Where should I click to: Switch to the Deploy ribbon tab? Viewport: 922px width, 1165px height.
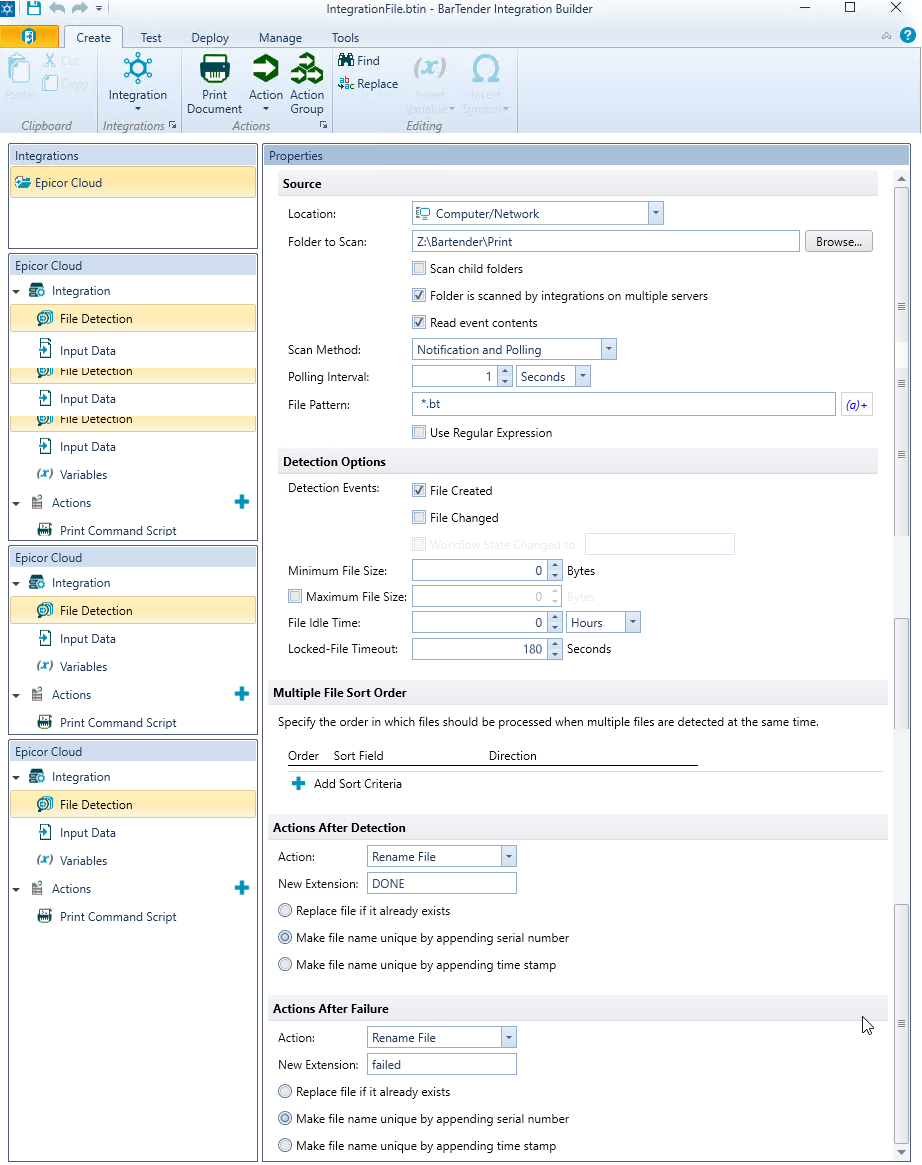(x=210, y=38)
